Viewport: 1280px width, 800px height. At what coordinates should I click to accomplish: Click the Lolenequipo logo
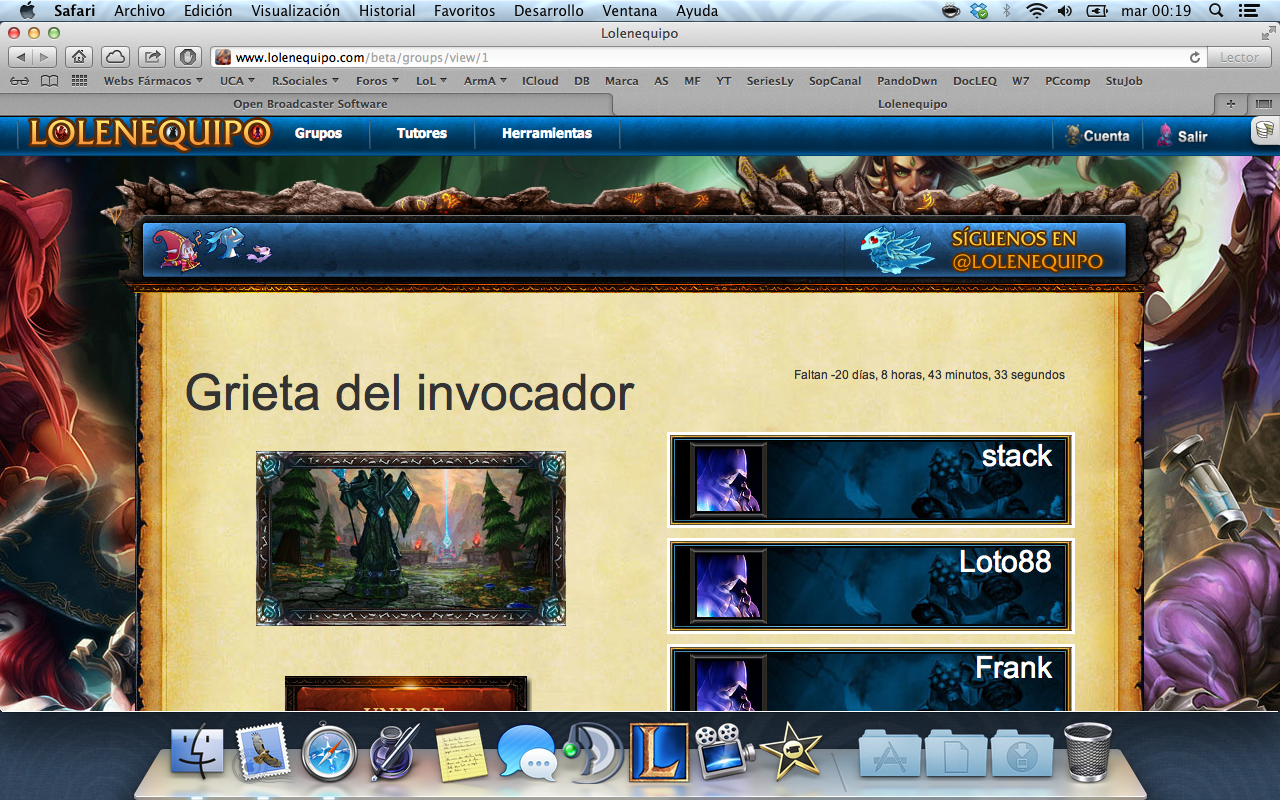[150, 133]
